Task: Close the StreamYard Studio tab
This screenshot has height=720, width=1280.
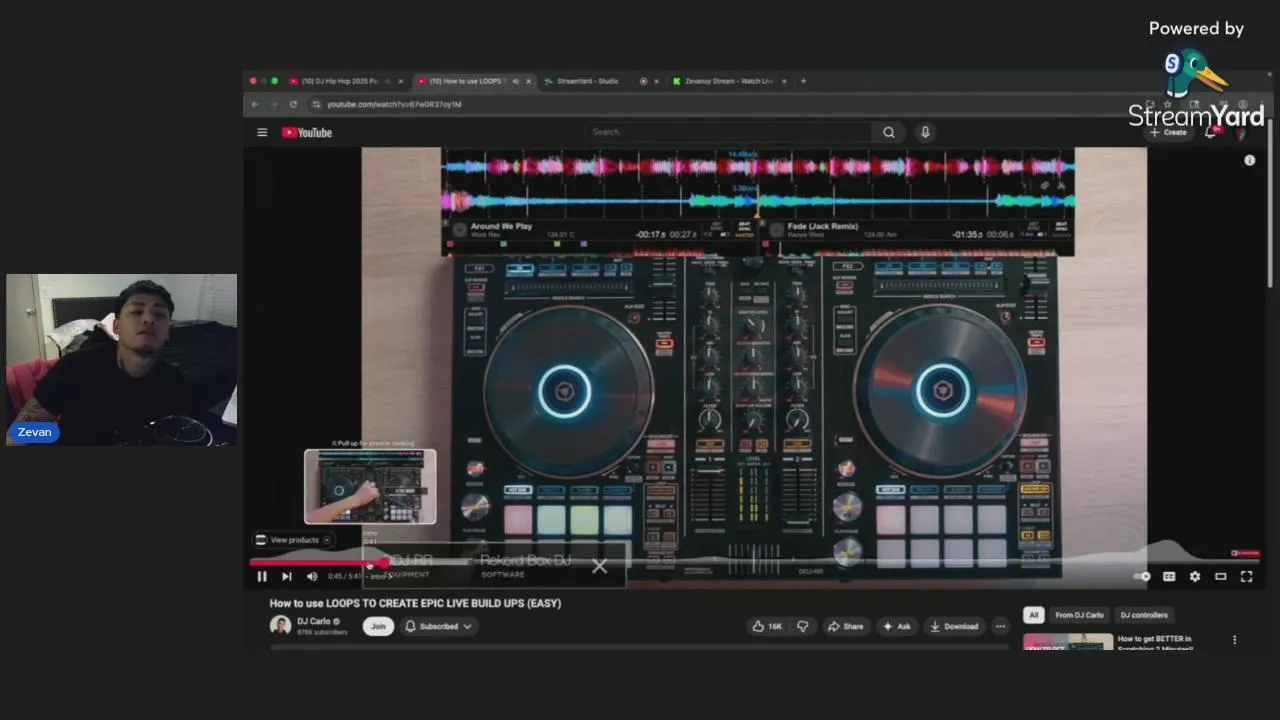Action: (657, 81)
